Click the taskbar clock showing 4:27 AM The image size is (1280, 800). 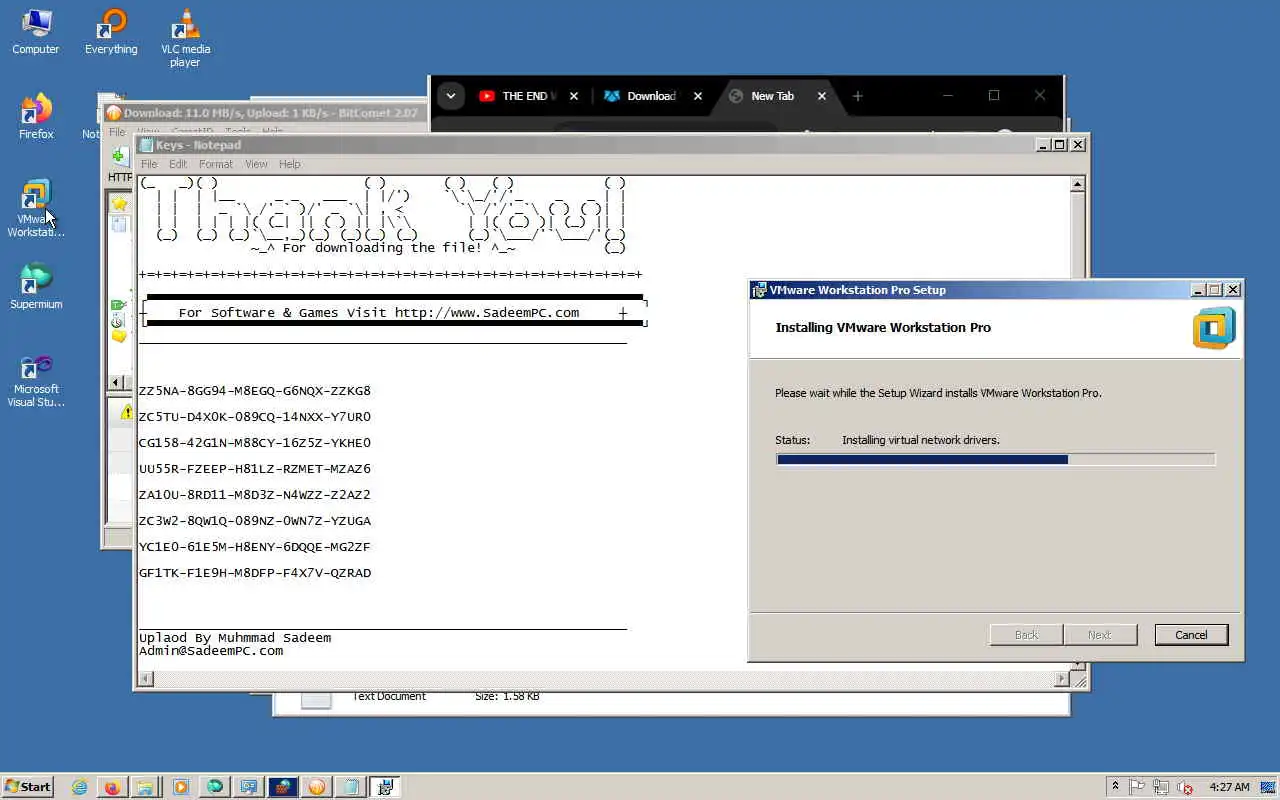pyautogui.click(x=1229, y=787)
